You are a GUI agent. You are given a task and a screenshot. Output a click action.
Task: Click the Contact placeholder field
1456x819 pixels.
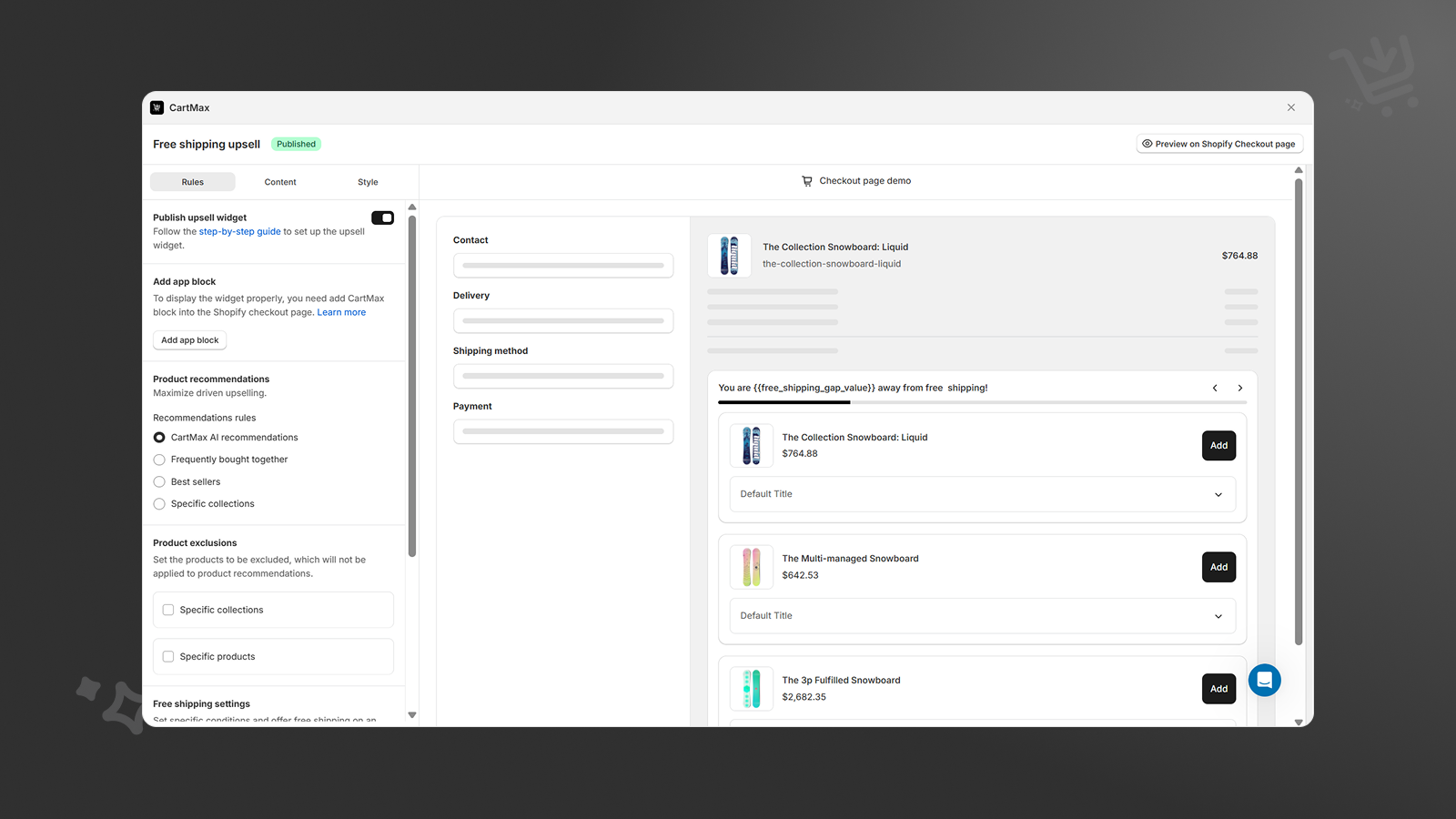[563, 266]
